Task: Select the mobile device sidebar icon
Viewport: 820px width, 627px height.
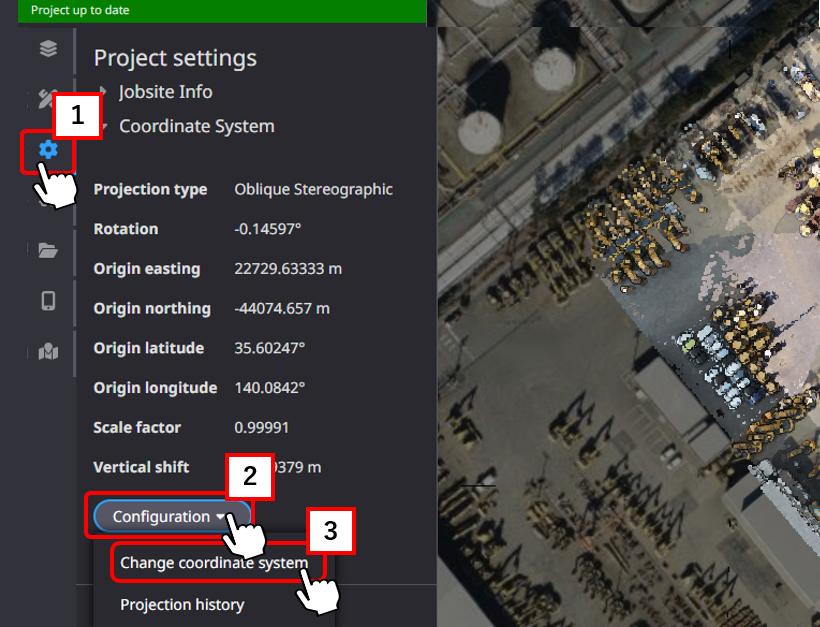Action: [x=48, y=301]
